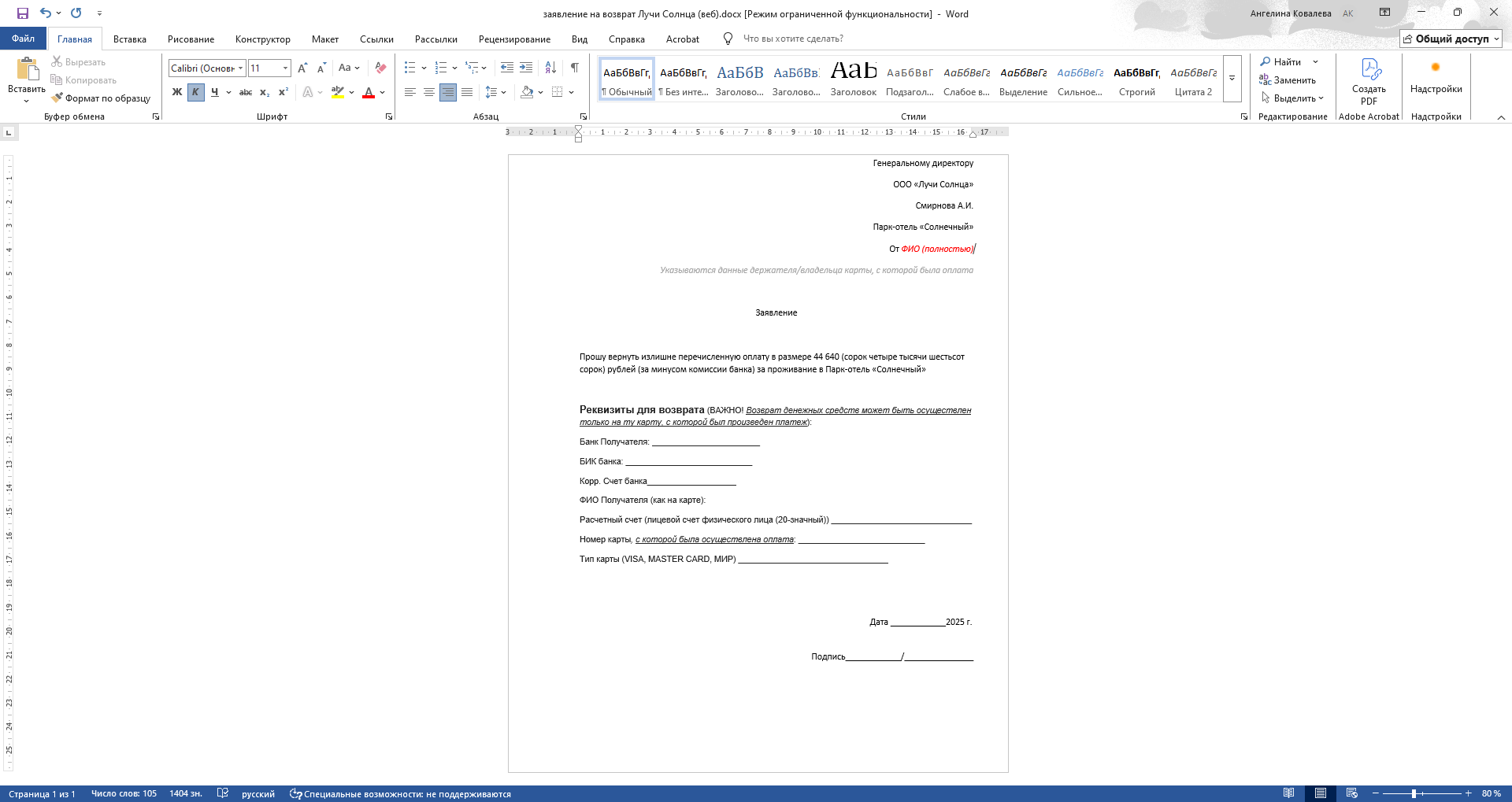Decrease the paragraph indent
The width and height of the screenshot is (1512, 802).
tap(507, 68)
